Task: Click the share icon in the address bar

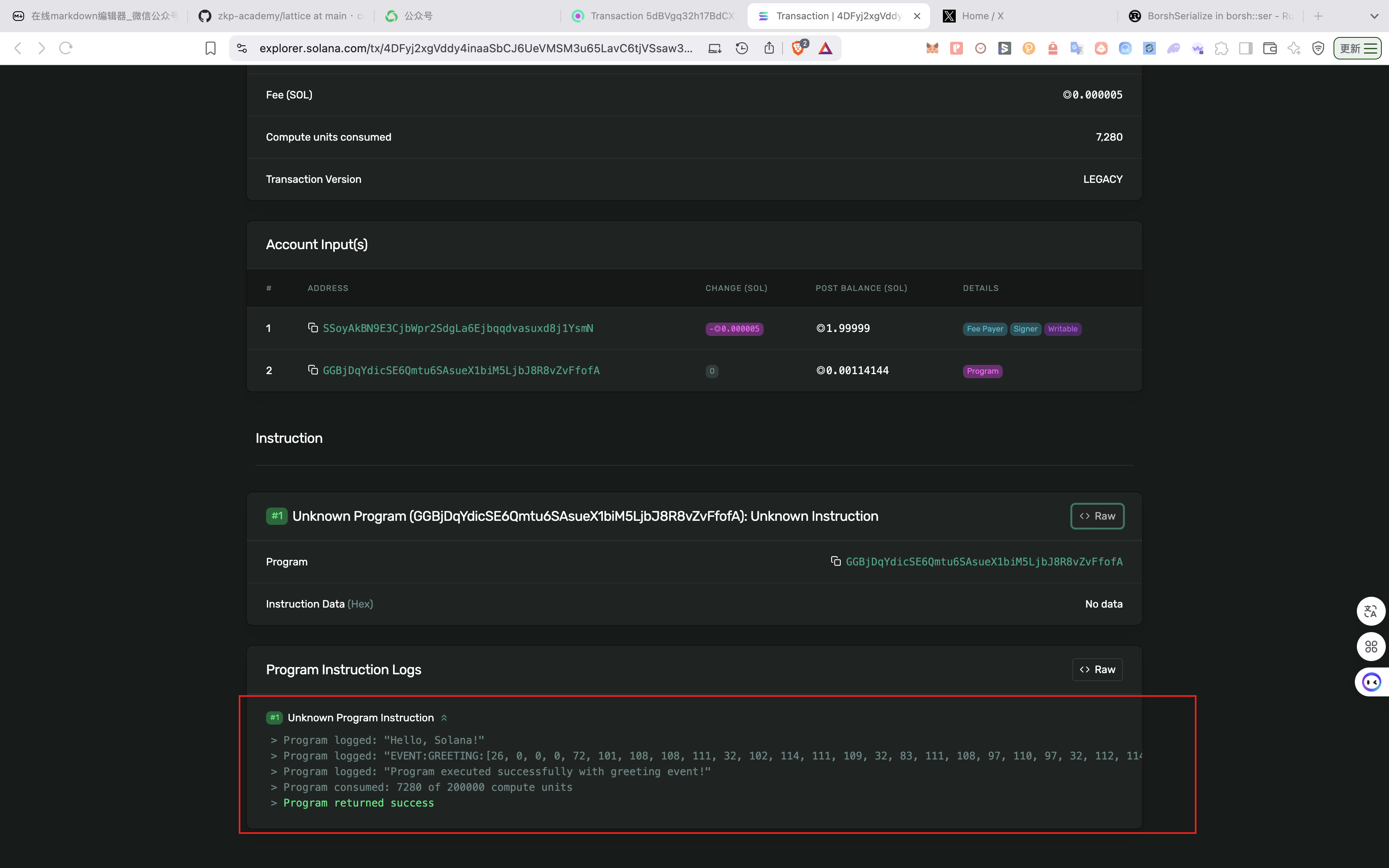Action: pyautogui.click(x=769, y=48)
